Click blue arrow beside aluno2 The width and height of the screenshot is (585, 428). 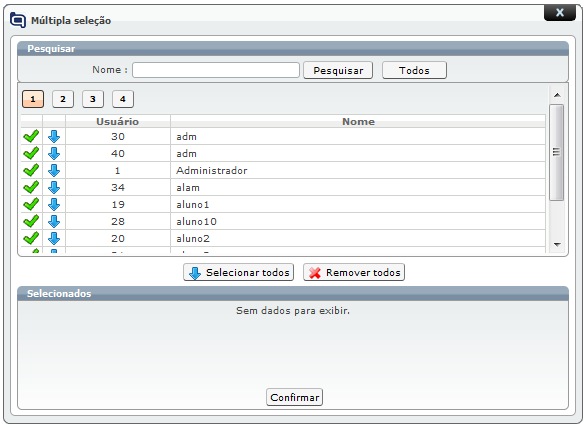pos(54,238)
